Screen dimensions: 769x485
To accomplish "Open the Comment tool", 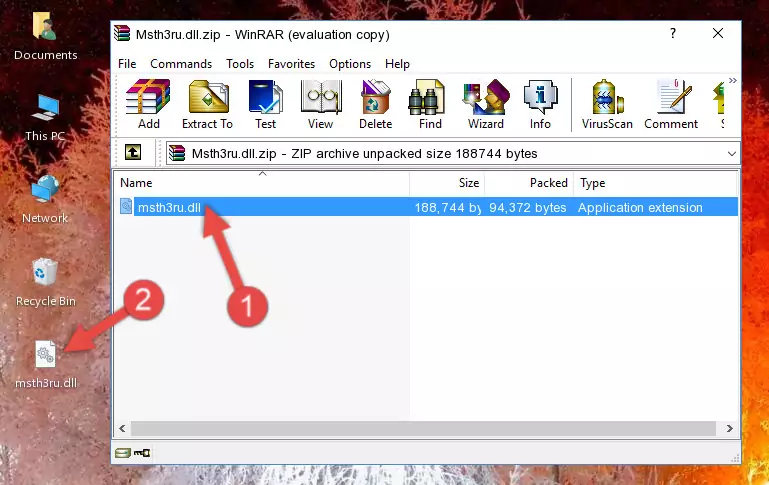I will point(671,104).
